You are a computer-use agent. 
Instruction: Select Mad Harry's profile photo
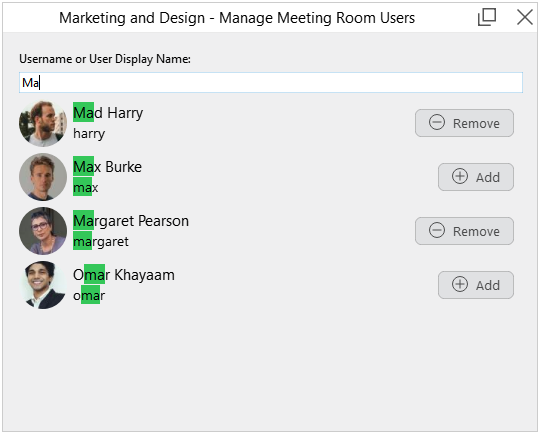pyautogui.click(x=43, y=123)
